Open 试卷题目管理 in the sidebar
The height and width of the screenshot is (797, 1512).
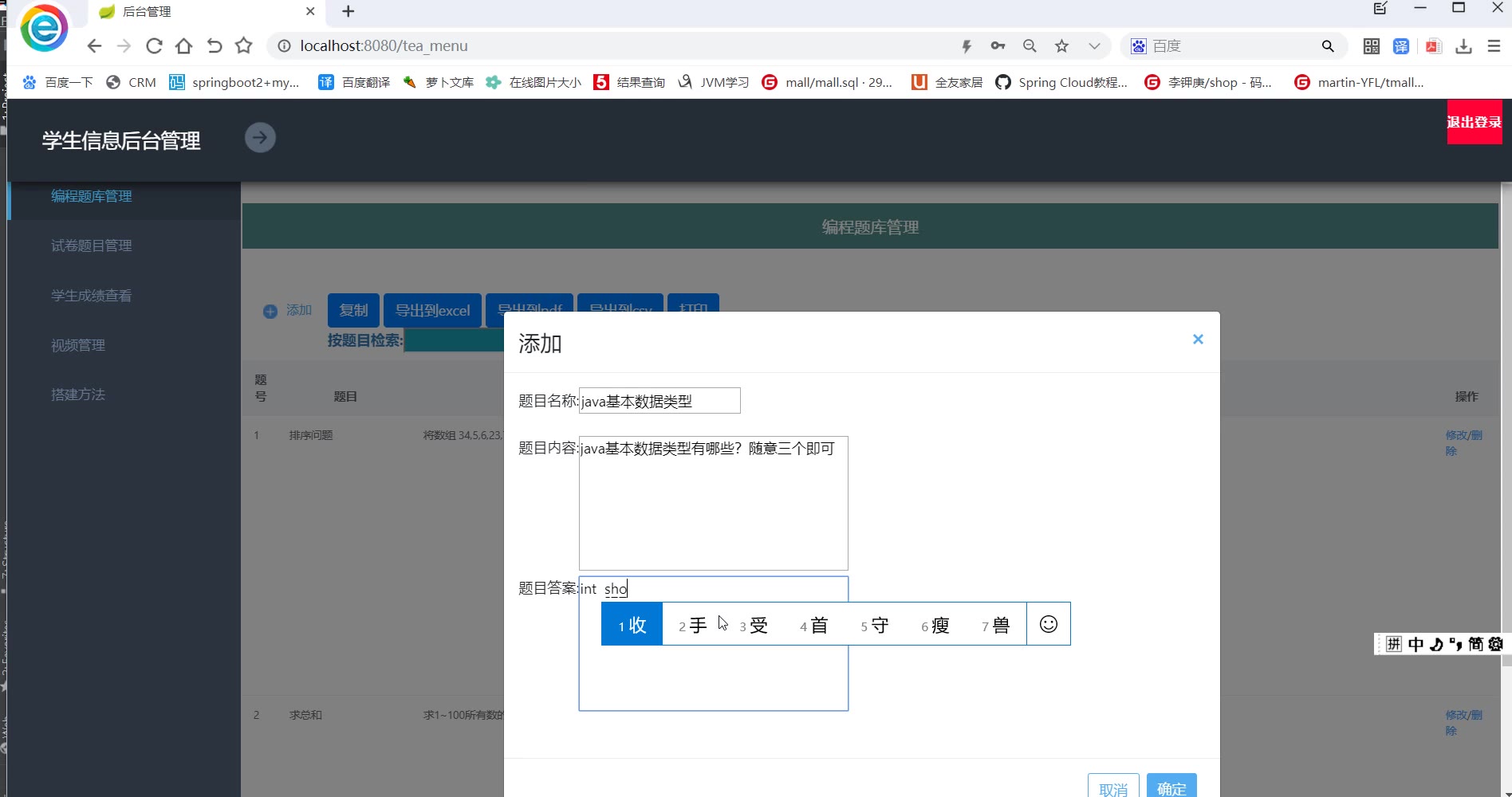point(92,246)
